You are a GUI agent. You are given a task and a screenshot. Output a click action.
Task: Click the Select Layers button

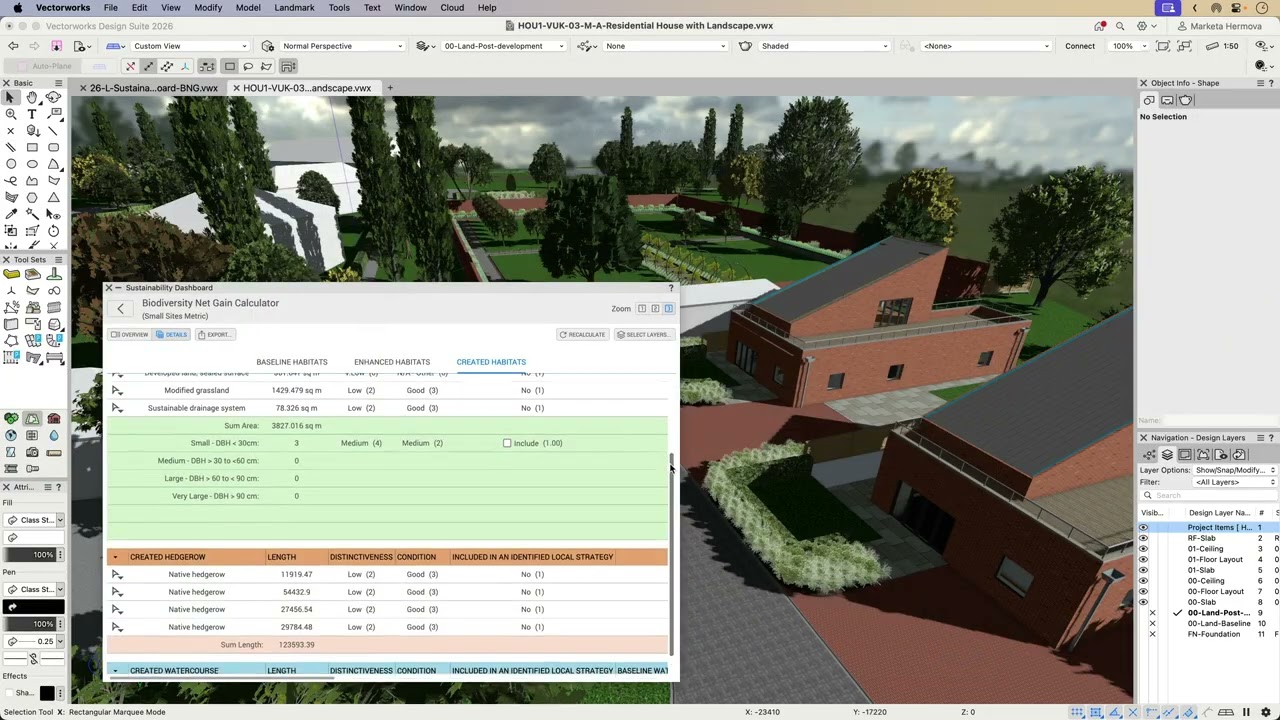(642, 335)
